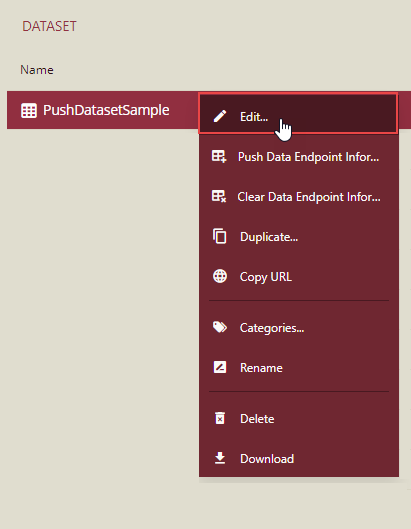Click the table-x icon for Clear Data Endpoint
The image size is (411, 529).
219,196
